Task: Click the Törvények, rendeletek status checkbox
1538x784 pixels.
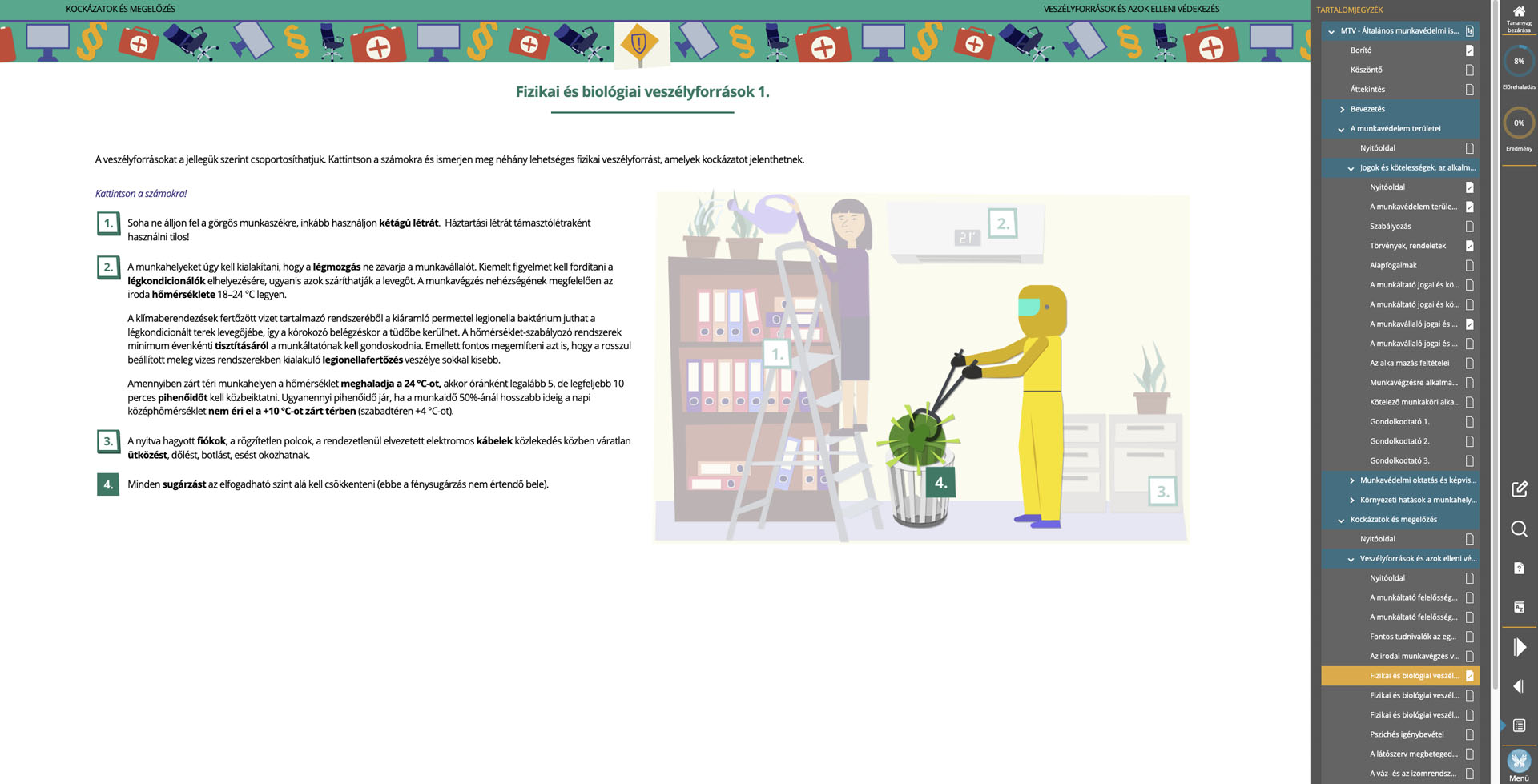Action: tap(1469, 246)
